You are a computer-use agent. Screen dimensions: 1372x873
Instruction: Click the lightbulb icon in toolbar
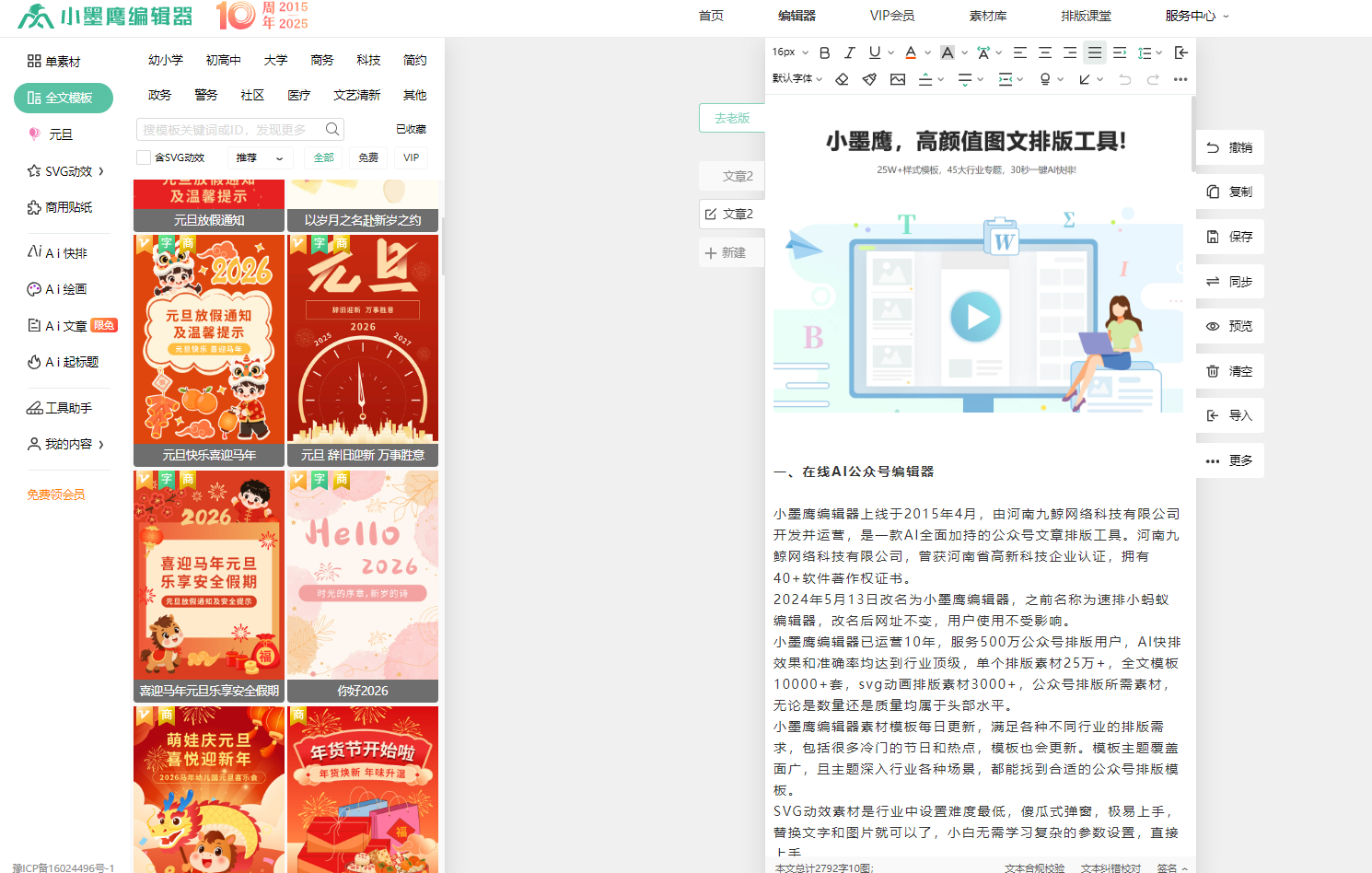click(x=1045, y=79)
